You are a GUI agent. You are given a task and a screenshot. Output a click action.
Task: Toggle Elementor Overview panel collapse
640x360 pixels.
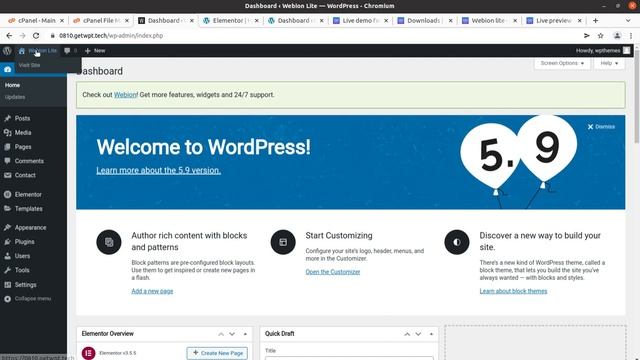click(245, 334)
